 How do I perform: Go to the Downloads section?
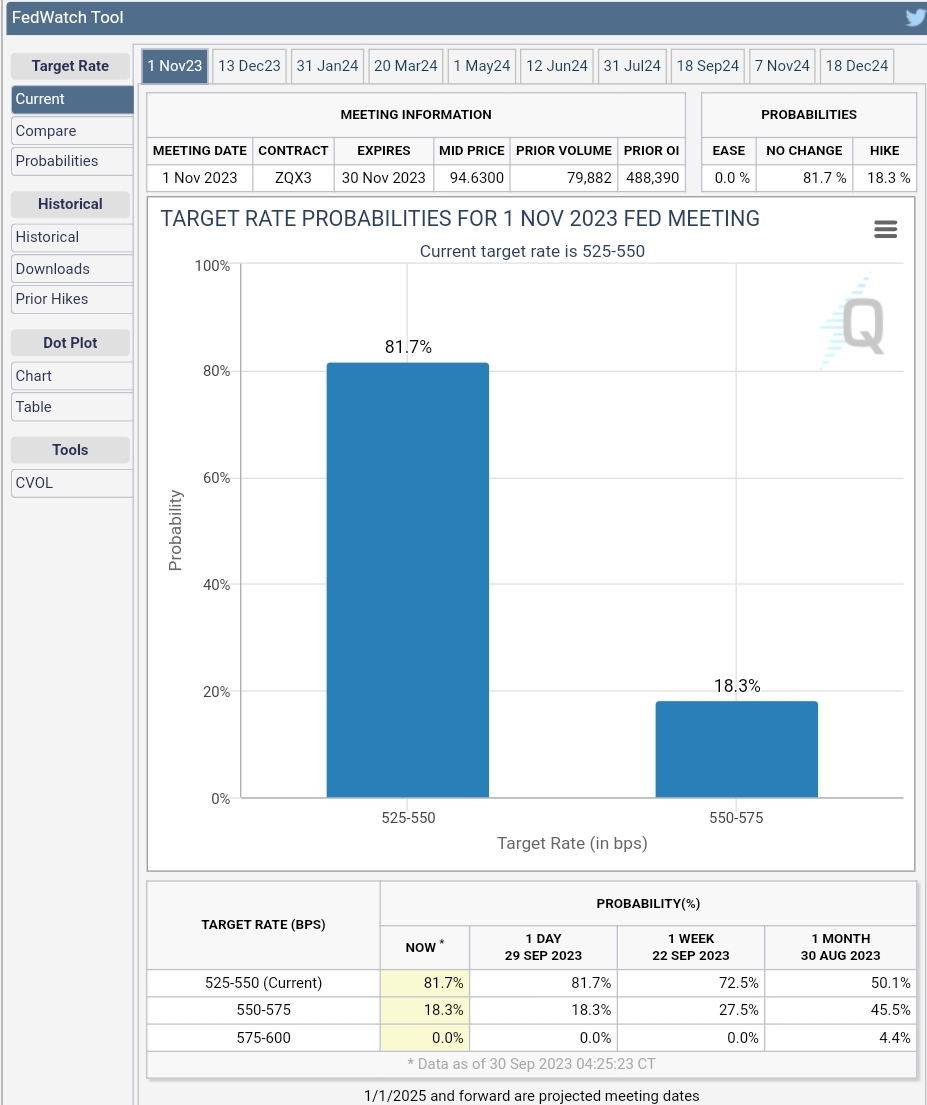click(72, 268)
